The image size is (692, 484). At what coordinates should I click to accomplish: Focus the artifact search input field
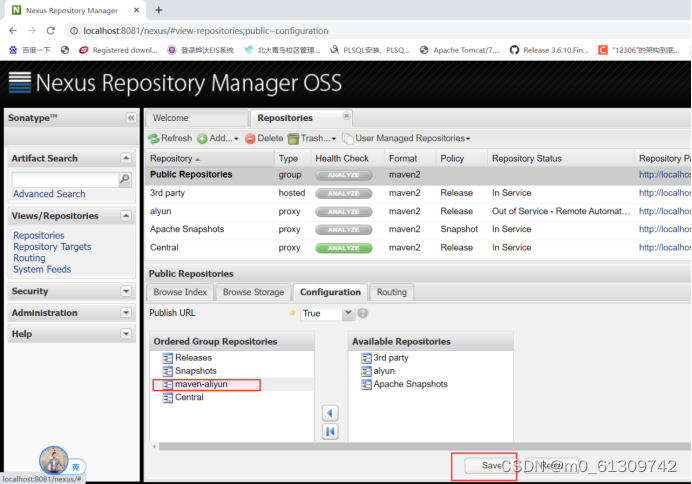66,180
